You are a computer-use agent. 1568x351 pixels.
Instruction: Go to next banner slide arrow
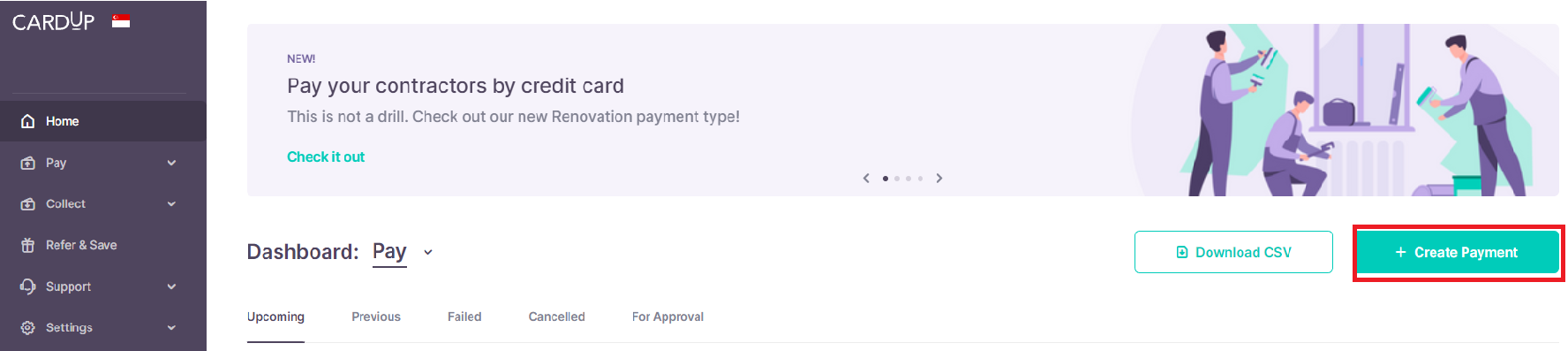pos(939,178)
